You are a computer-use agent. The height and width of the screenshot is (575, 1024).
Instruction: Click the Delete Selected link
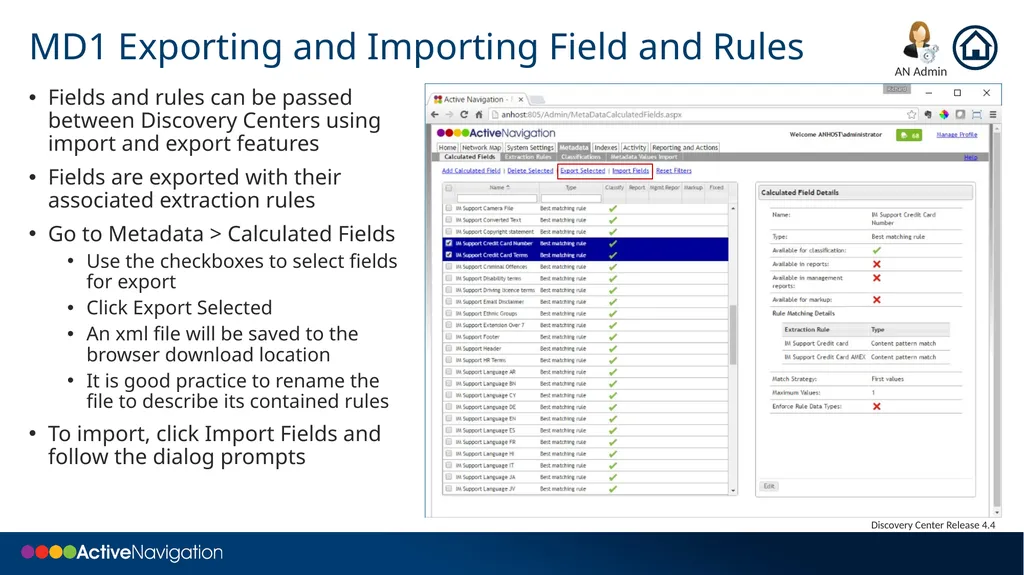click(x=530, y=171)
